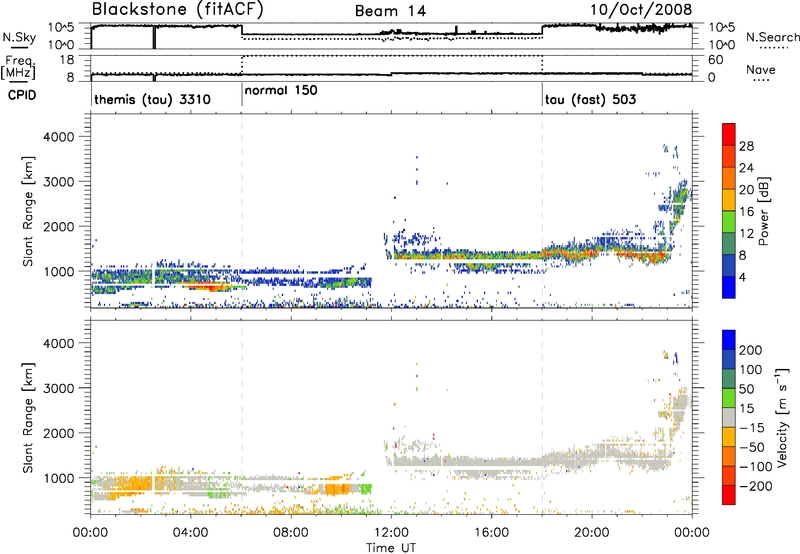Click the '4' tick on power scale
The image size is (800, 554).
tap(743, 277)
